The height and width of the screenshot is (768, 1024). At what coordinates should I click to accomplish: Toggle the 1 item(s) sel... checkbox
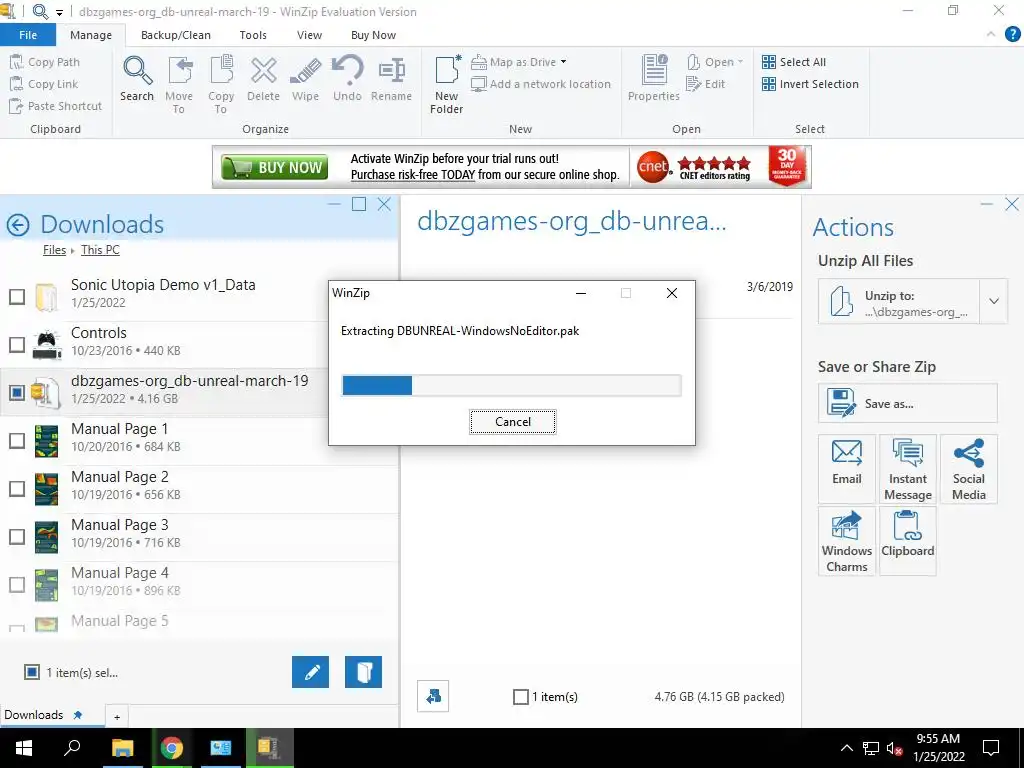(31, 672)
